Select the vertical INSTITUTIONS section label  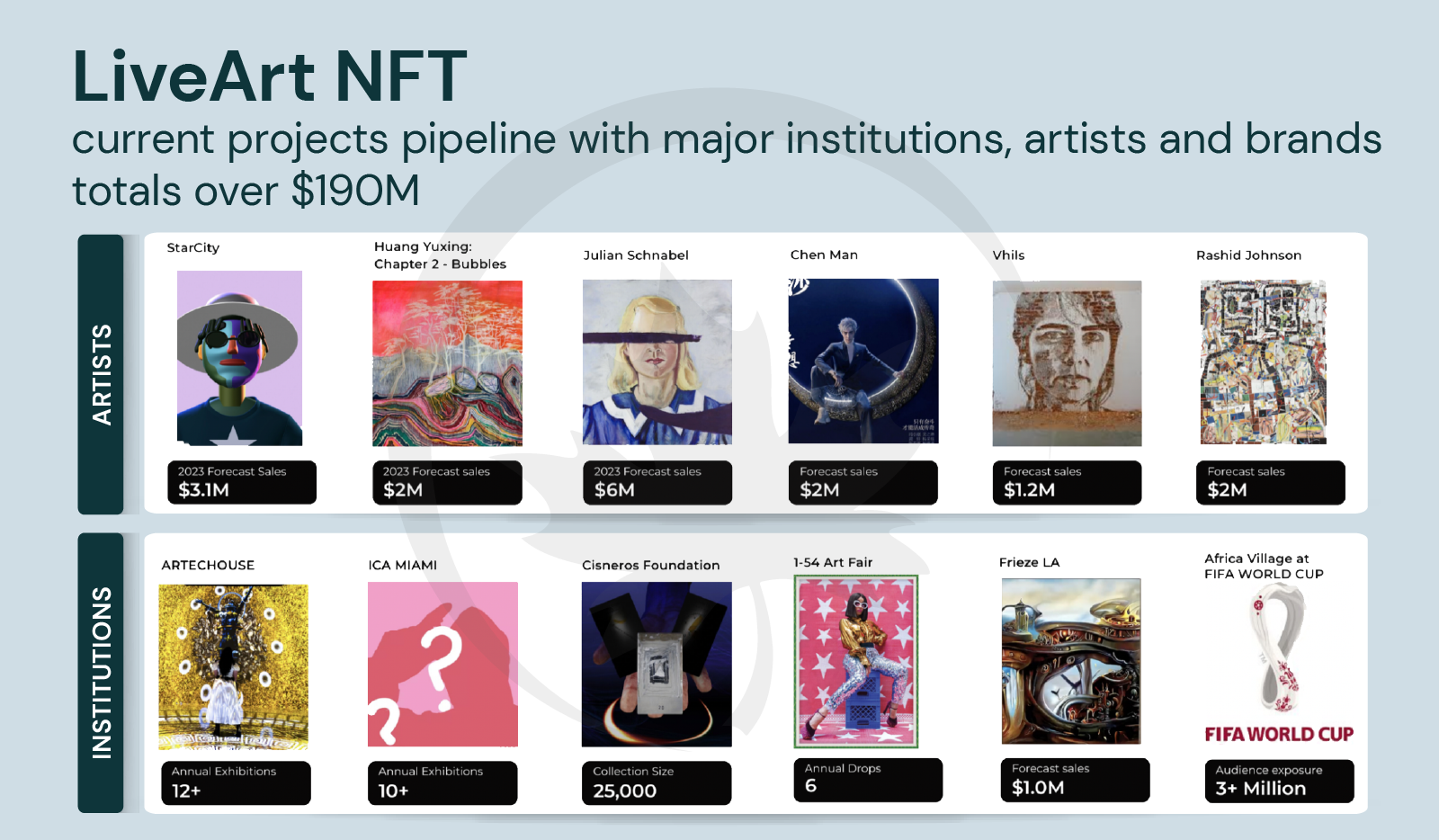(101, 673)
